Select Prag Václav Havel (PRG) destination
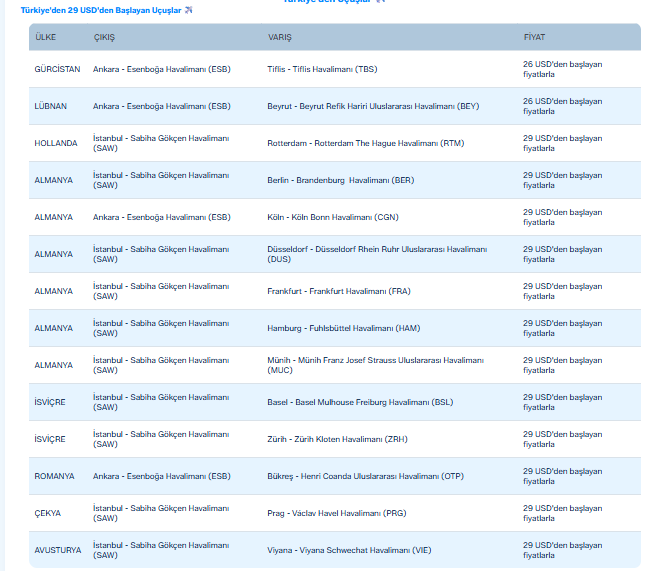Viewport: 662px width, 571px height. pos(336,513)
